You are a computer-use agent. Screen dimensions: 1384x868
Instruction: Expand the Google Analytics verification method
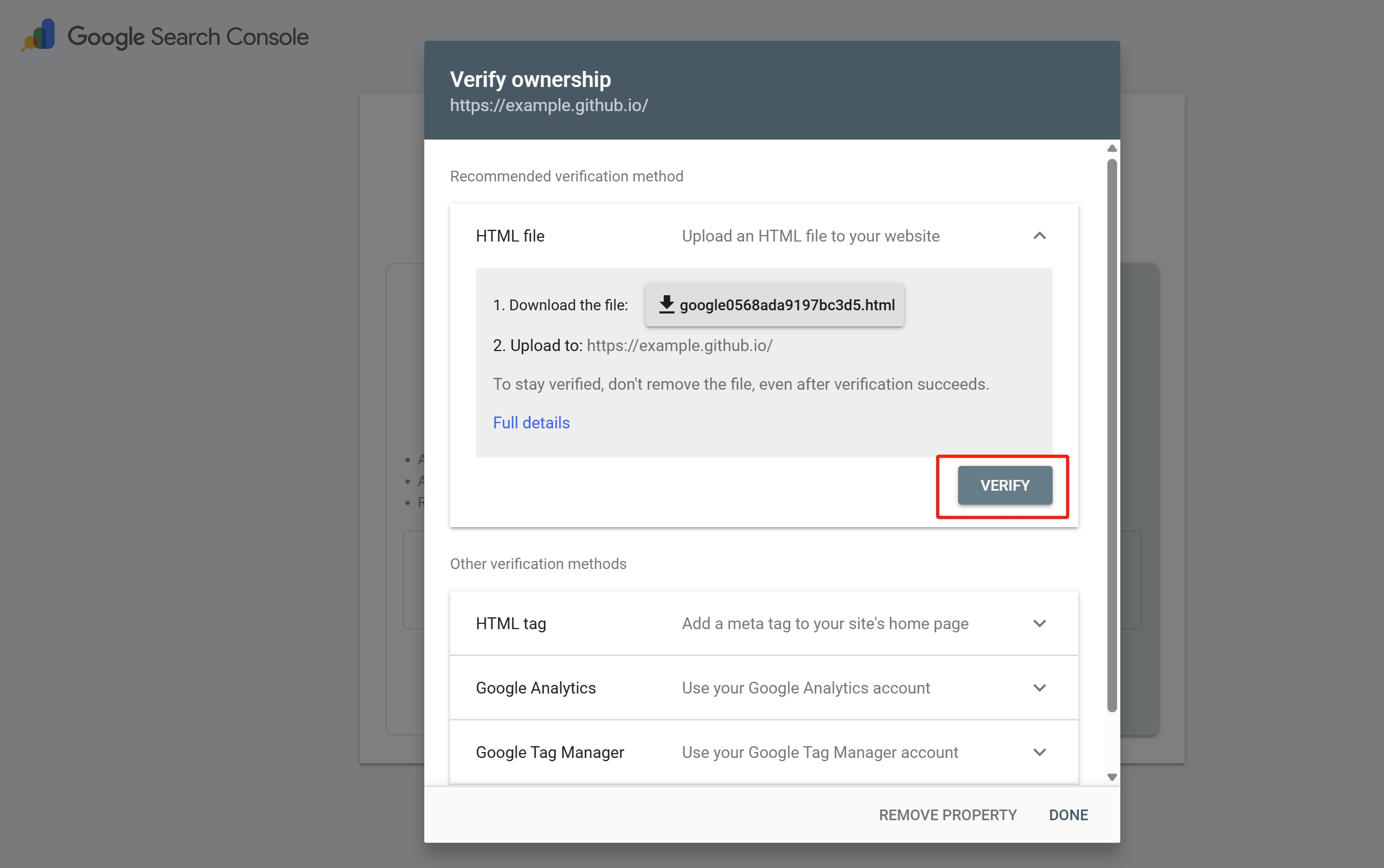click(1039, 688)
